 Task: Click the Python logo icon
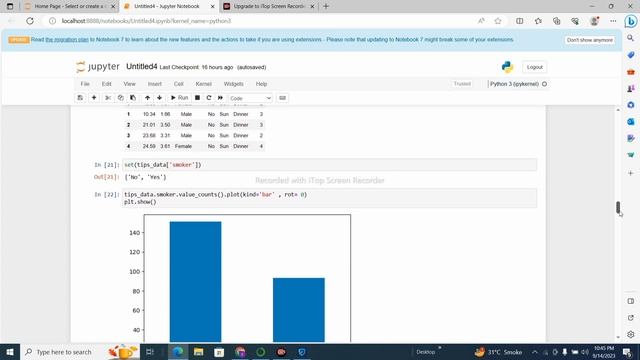(x=507, y=67)
